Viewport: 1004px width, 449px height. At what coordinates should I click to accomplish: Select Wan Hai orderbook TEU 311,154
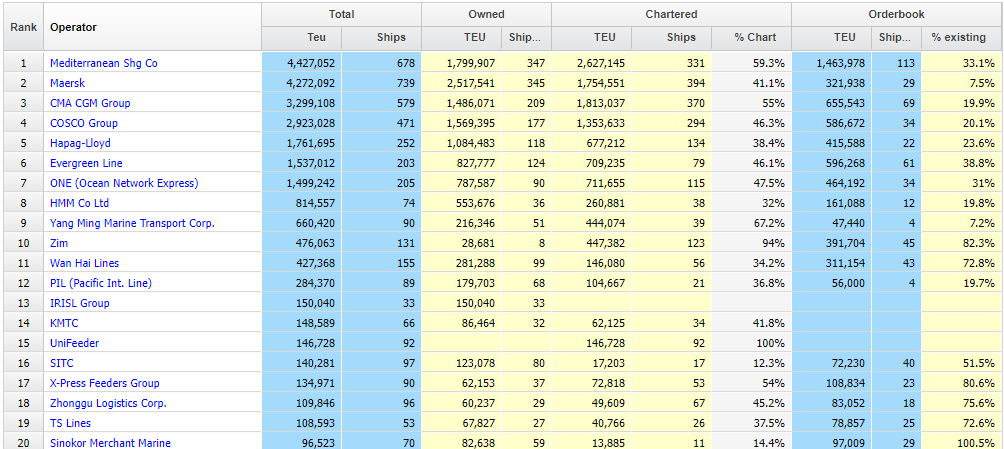pyautogui.click(x=832, y=263)
